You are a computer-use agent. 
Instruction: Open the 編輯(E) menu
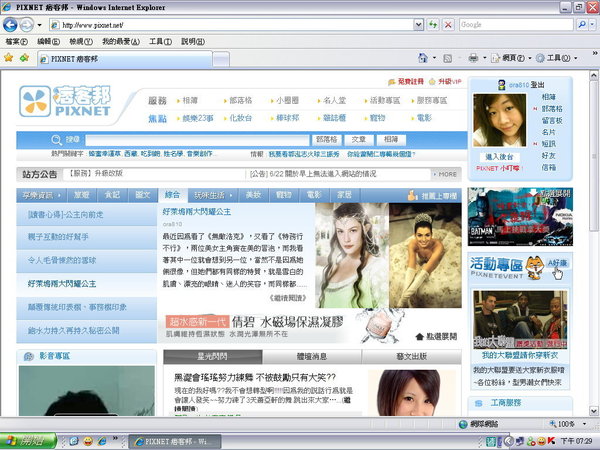(x=48, y=41)
